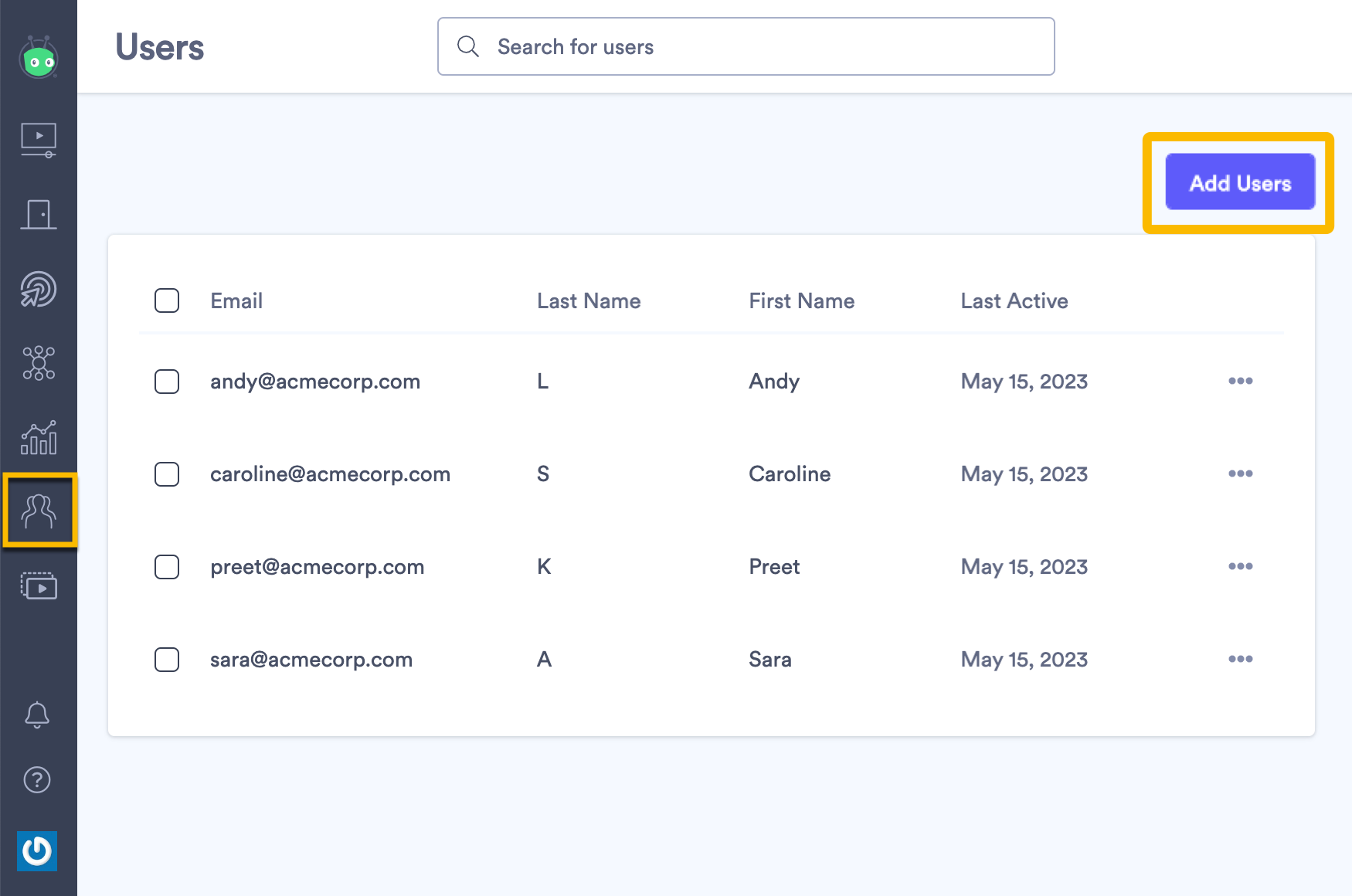Open more options for caroline@acmecorp.com
The width and height of the screenshot is (1352, 896).
coord(1240,473)
